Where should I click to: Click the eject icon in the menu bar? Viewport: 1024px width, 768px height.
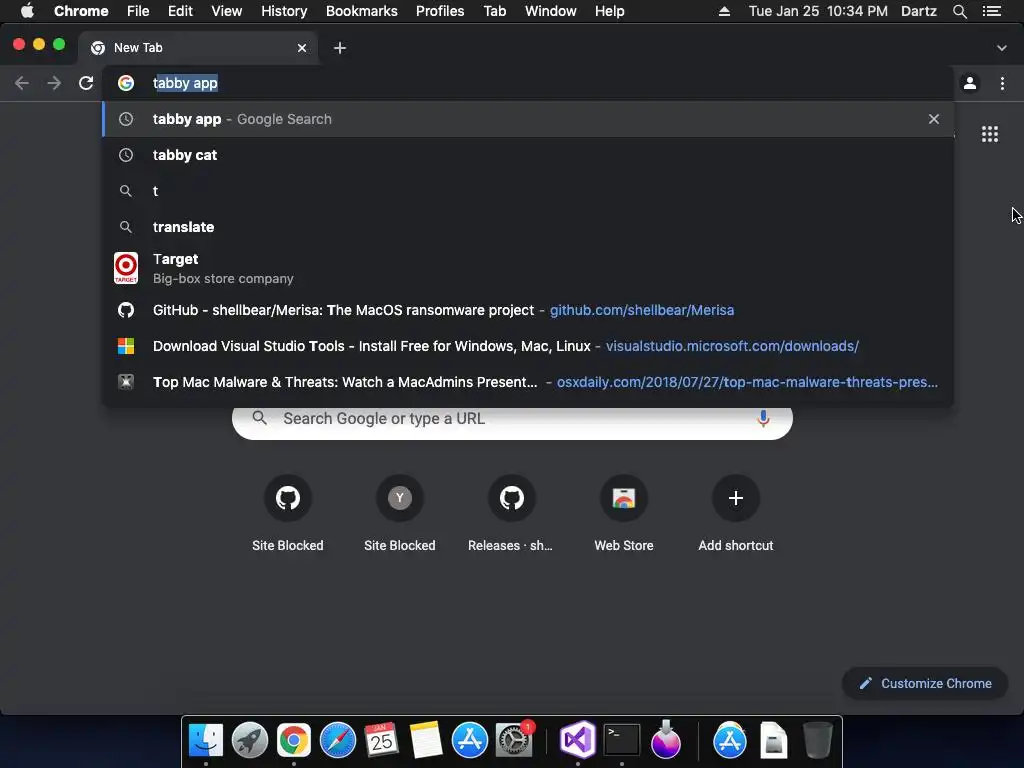(724, 11)
